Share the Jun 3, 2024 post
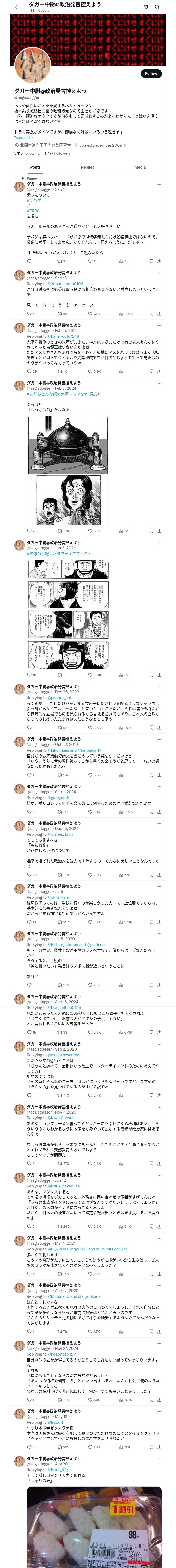176x1568 pixels. pyautogui.click(x=159, y=675)
